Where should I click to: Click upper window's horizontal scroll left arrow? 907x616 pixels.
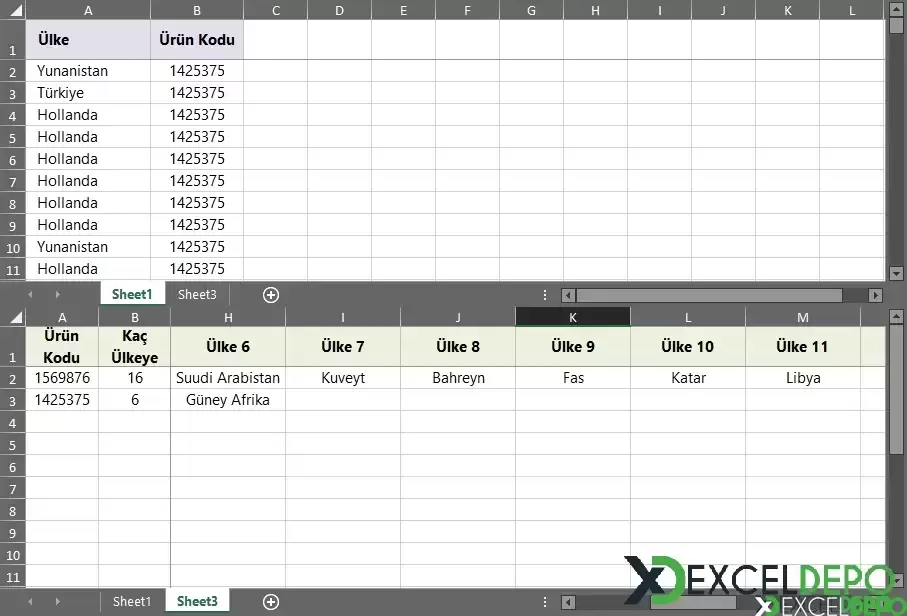point(568,295)
